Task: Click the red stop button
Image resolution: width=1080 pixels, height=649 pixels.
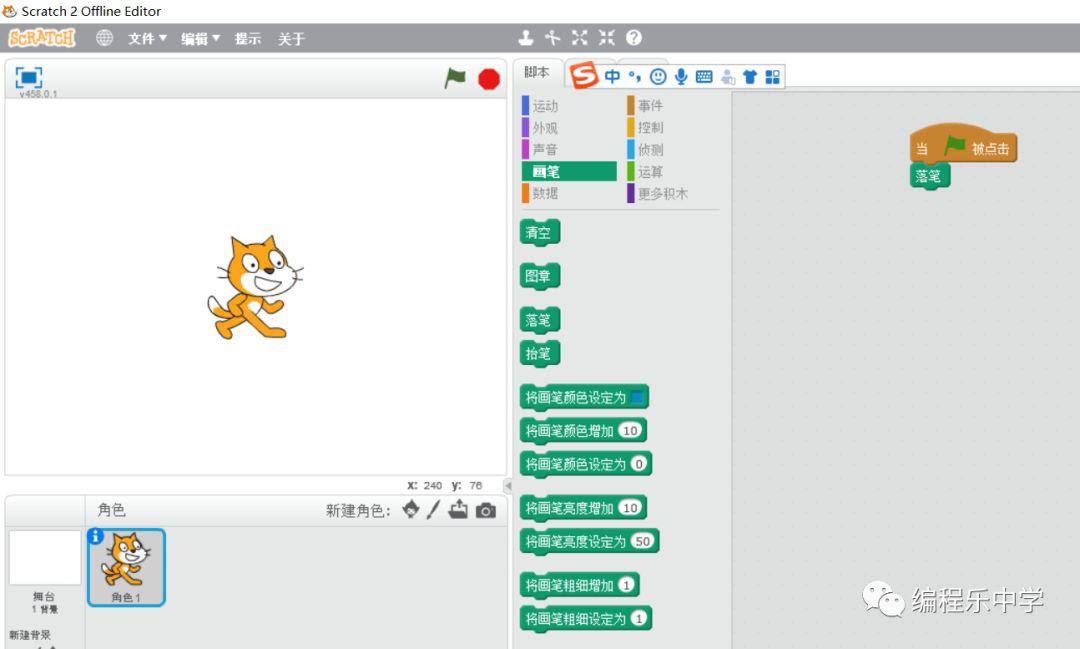Action: pos(489,79)
